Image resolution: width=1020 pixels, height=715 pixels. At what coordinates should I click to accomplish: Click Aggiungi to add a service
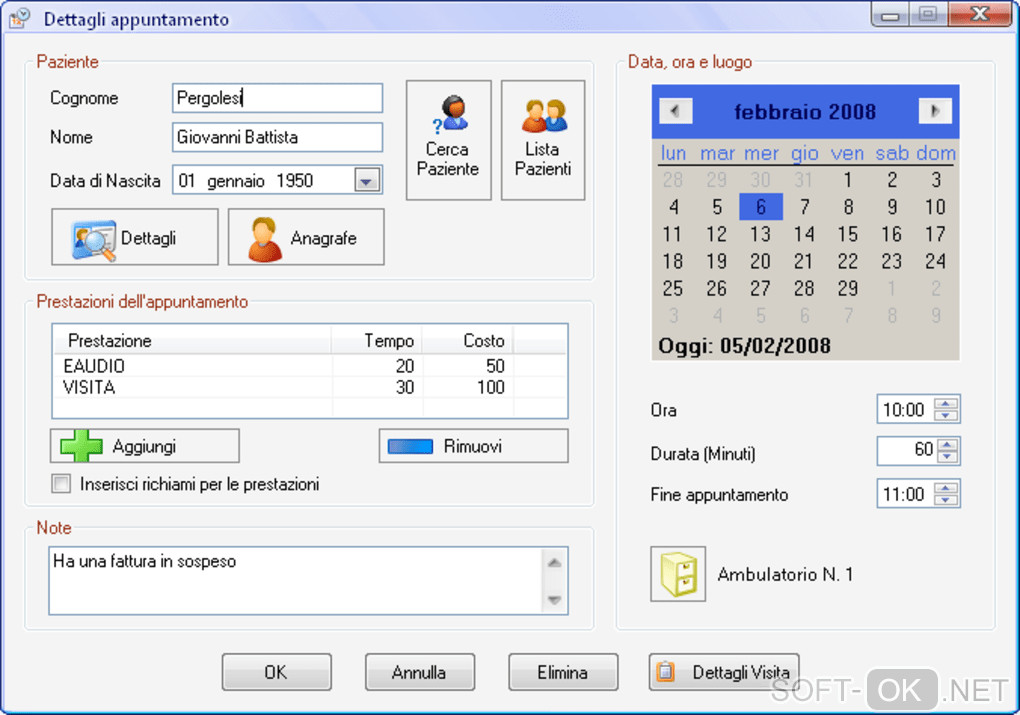click(x=144, y=446)
